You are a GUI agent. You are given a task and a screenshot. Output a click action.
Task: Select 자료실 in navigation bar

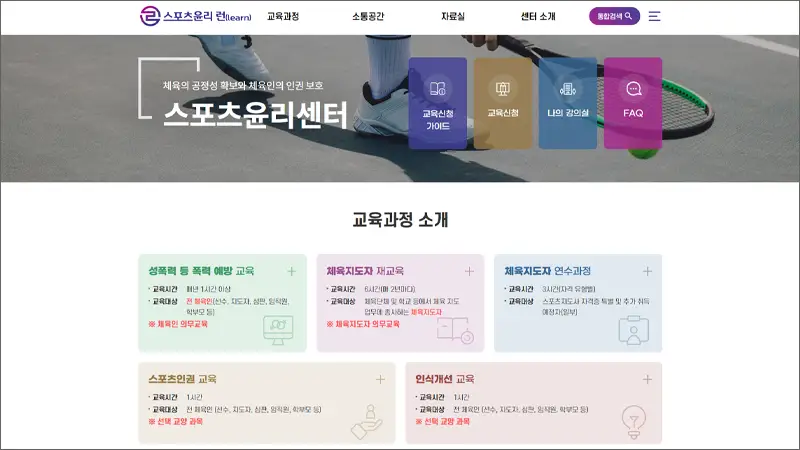tap(453, 16)
